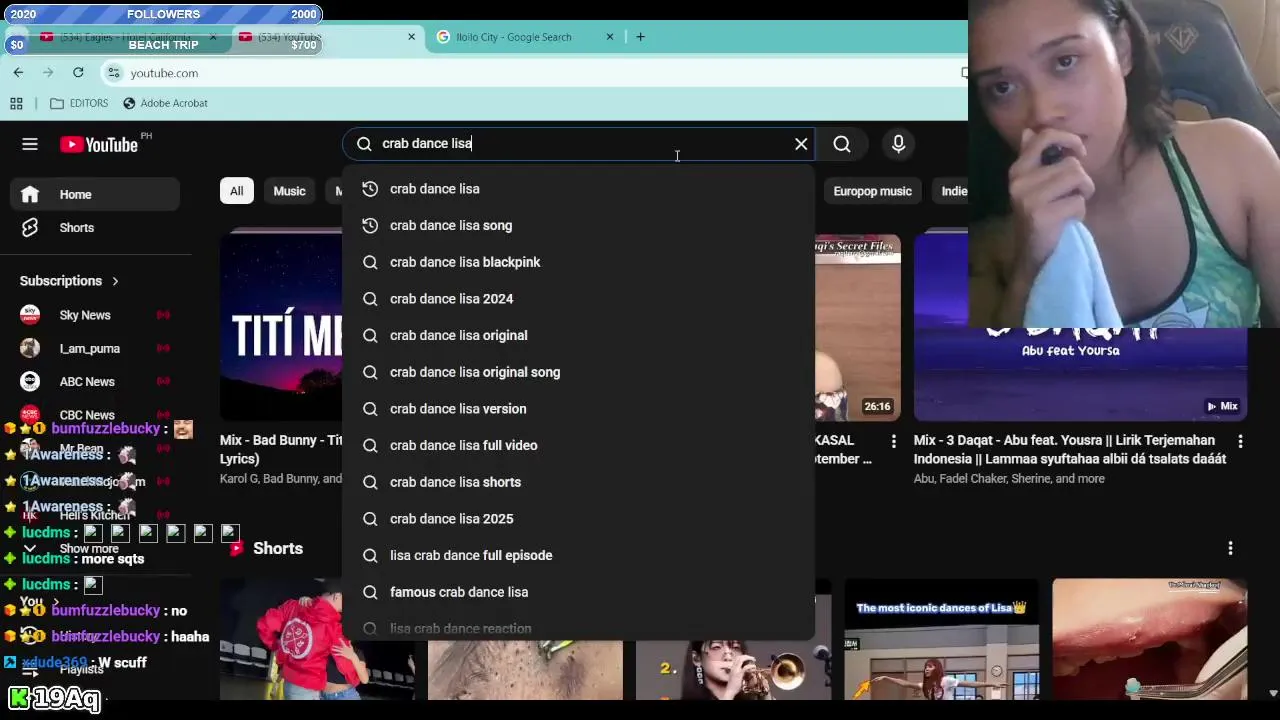Open the ABC News subscription
1280x720 pixels.
point(95,381)
